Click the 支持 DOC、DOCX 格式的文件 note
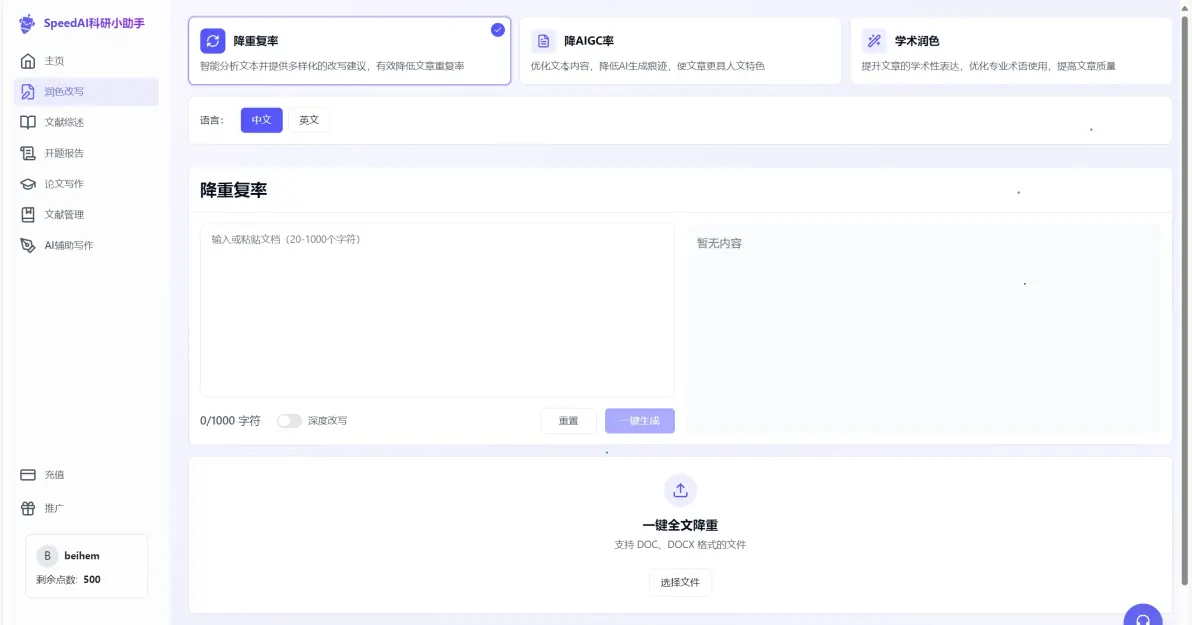This screenshot has height=625, width=1192. coord(680,545)
